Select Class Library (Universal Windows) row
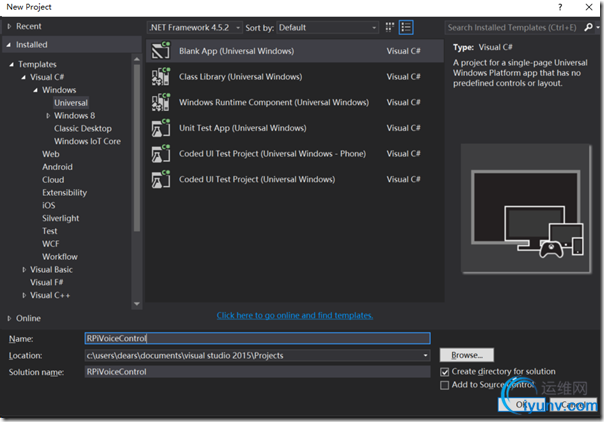This screenshot has width=604, height=422. pyautogui.click(x=295, y=76)
